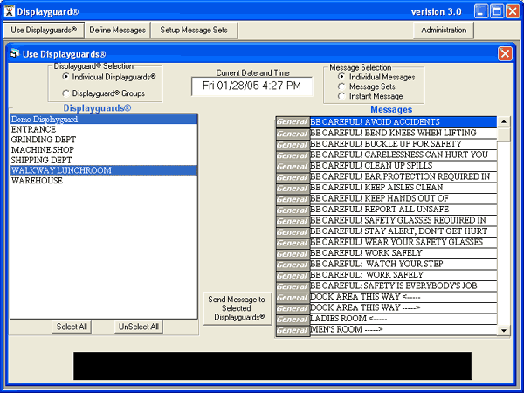Select message LADIES ROOM
Viewport: 524px width, 393px height.
(403, 318)
